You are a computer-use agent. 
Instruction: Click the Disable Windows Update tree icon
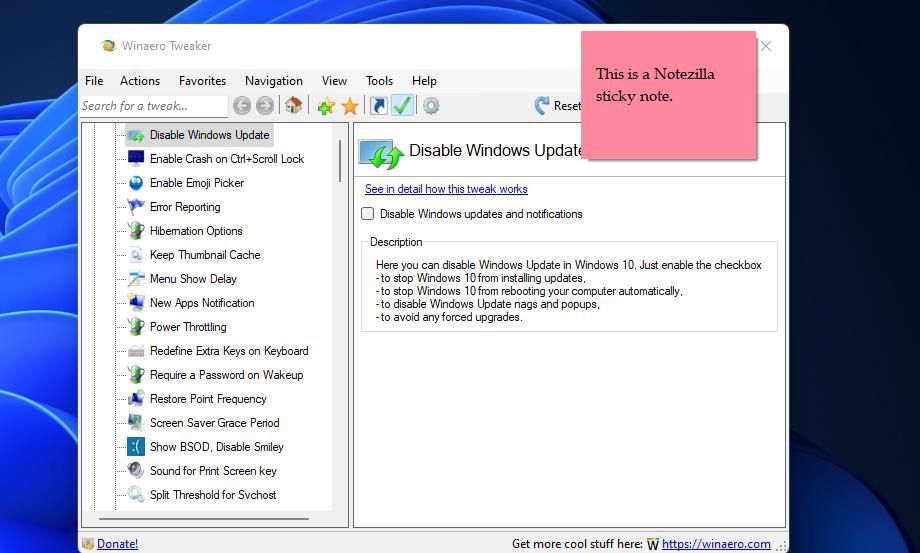(136, 135)
